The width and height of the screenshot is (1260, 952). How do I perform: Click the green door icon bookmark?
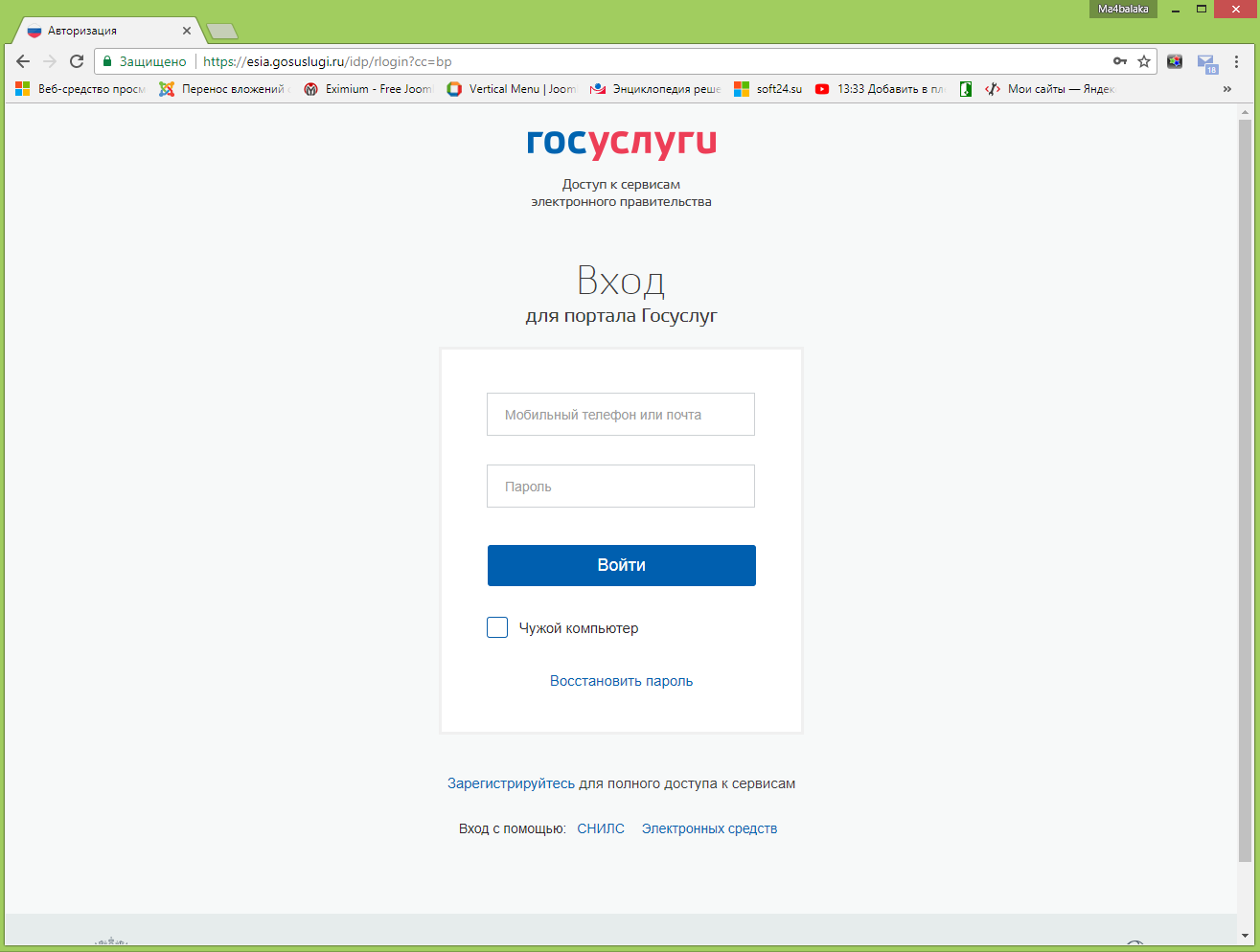tap(966, 89)
